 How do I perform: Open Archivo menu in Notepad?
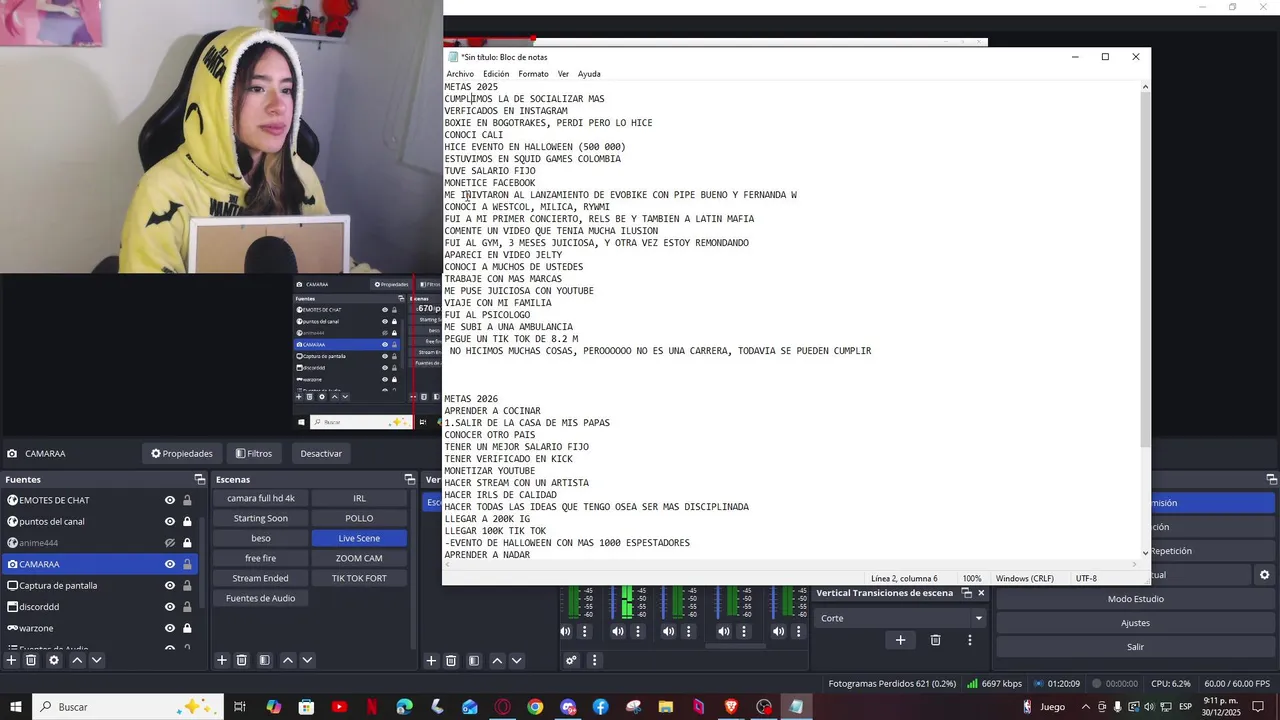(x=460, y=74)
